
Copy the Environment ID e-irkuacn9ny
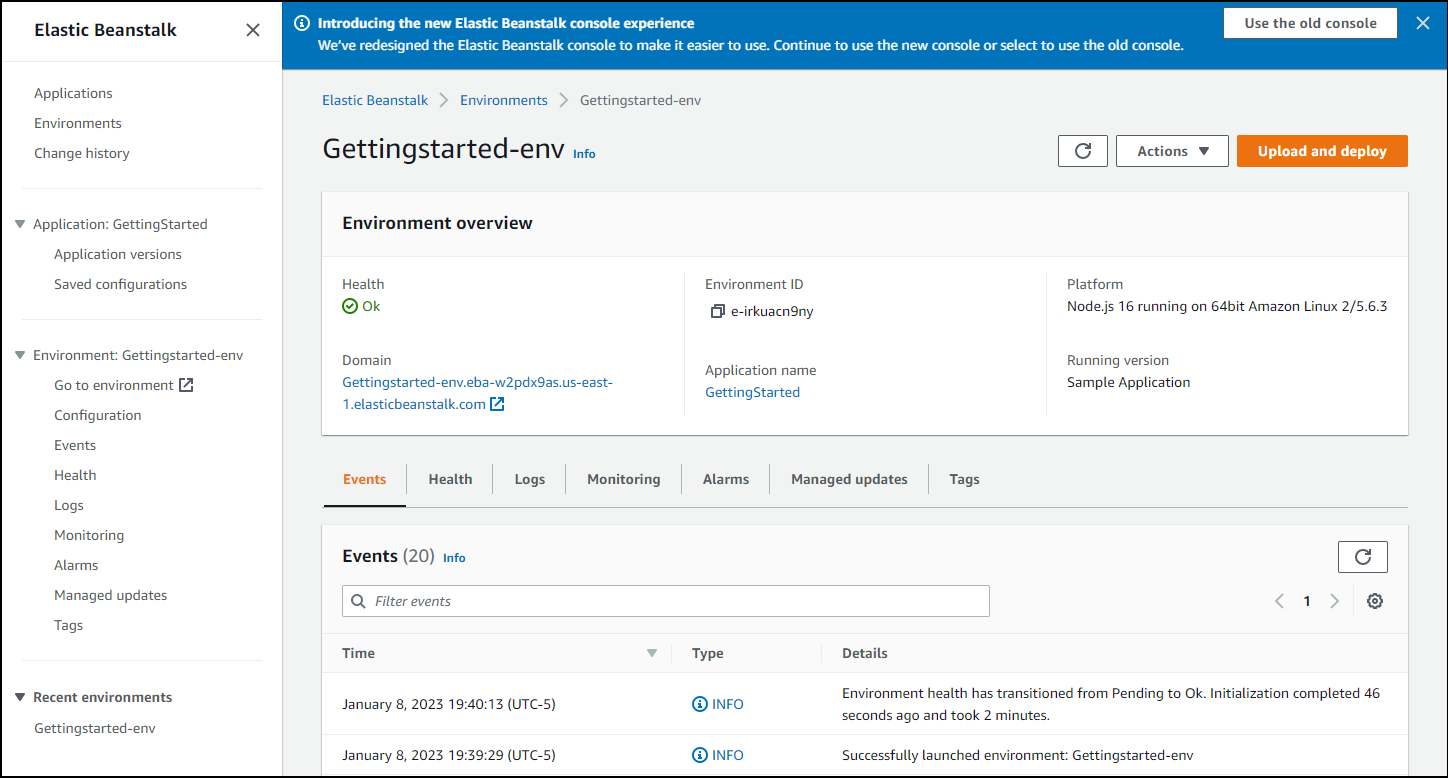click(717, 311)
